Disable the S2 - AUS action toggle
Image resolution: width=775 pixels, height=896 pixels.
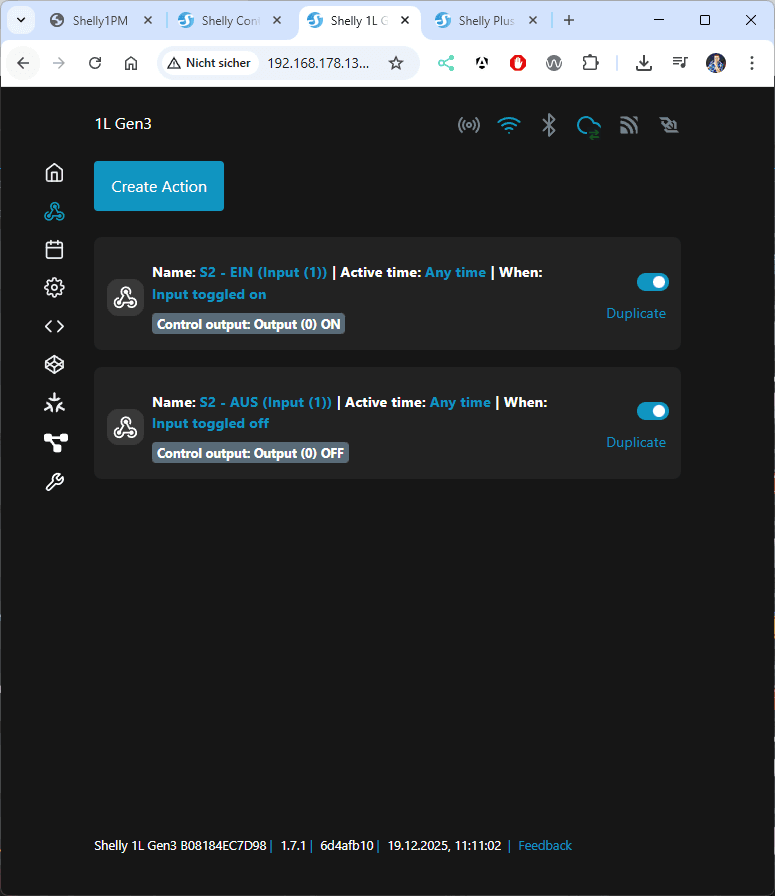pyautogui.click(x=652, y=411)
